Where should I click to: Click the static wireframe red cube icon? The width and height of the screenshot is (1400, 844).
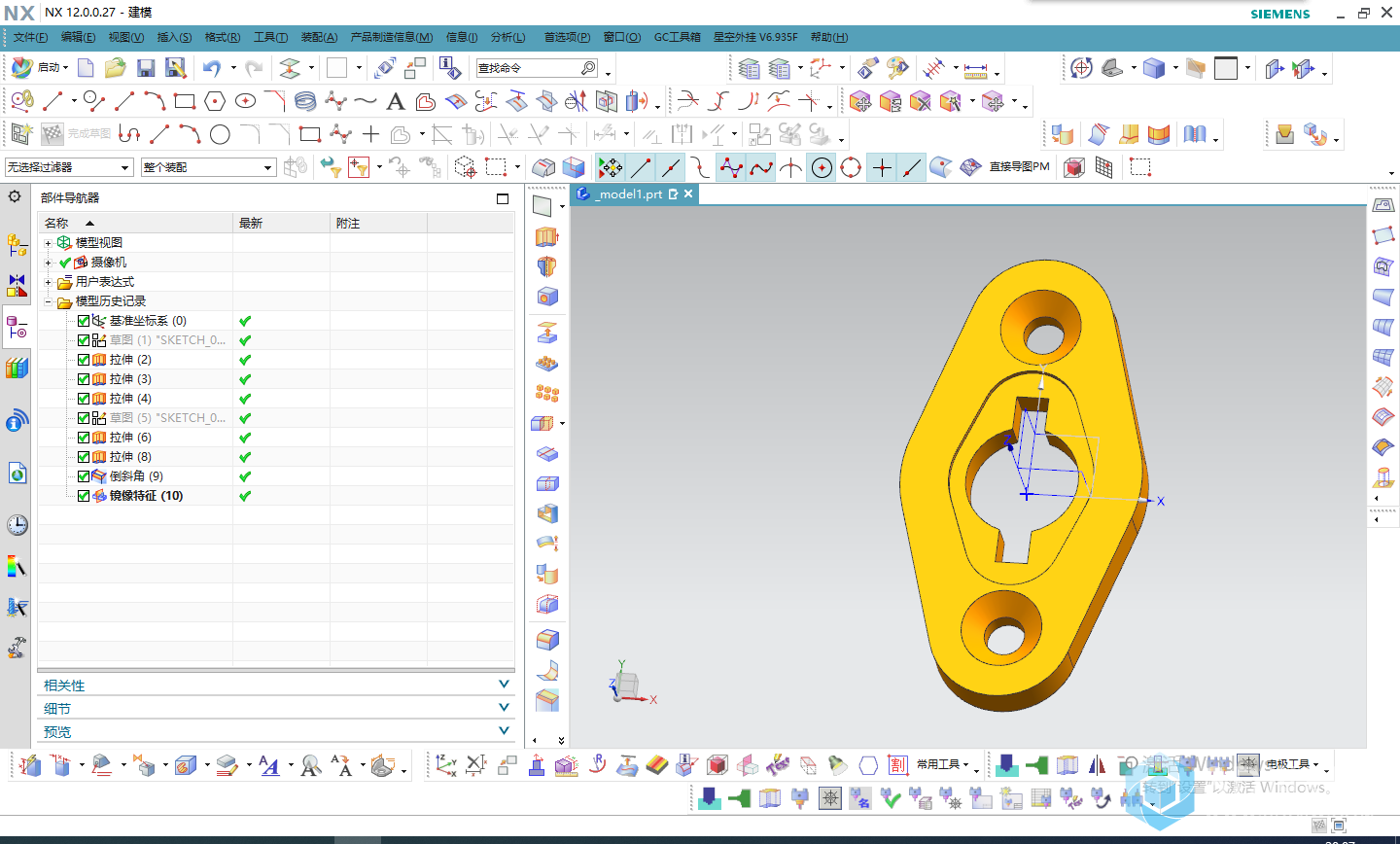(x=1073, y=167)
